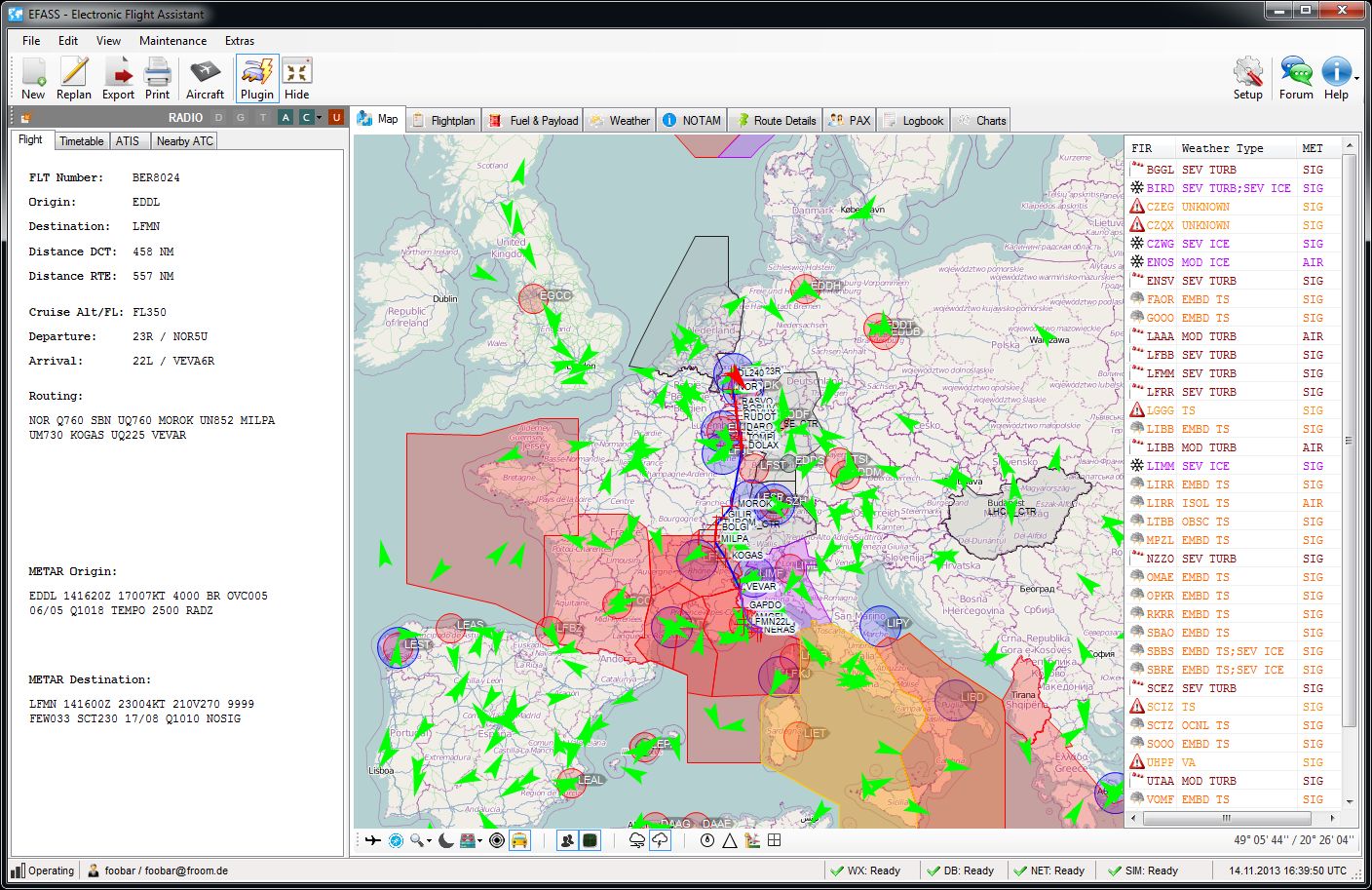
Task: Click the Weather Type column header
Action: coord(1222,148)
